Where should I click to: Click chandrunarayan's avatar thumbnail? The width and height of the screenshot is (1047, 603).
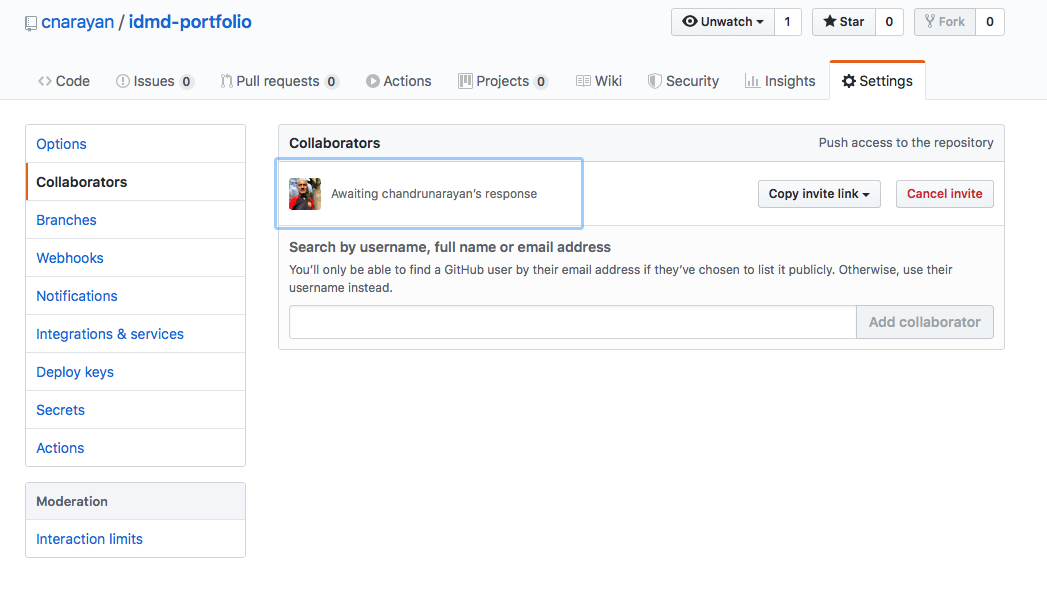pyautogui.click(x=305, y=194)
